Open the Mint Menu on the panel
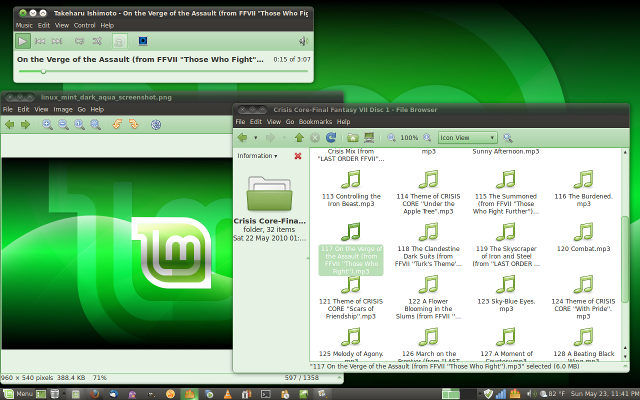Screen dimensions: 640x400 click(x=18, y=394)
